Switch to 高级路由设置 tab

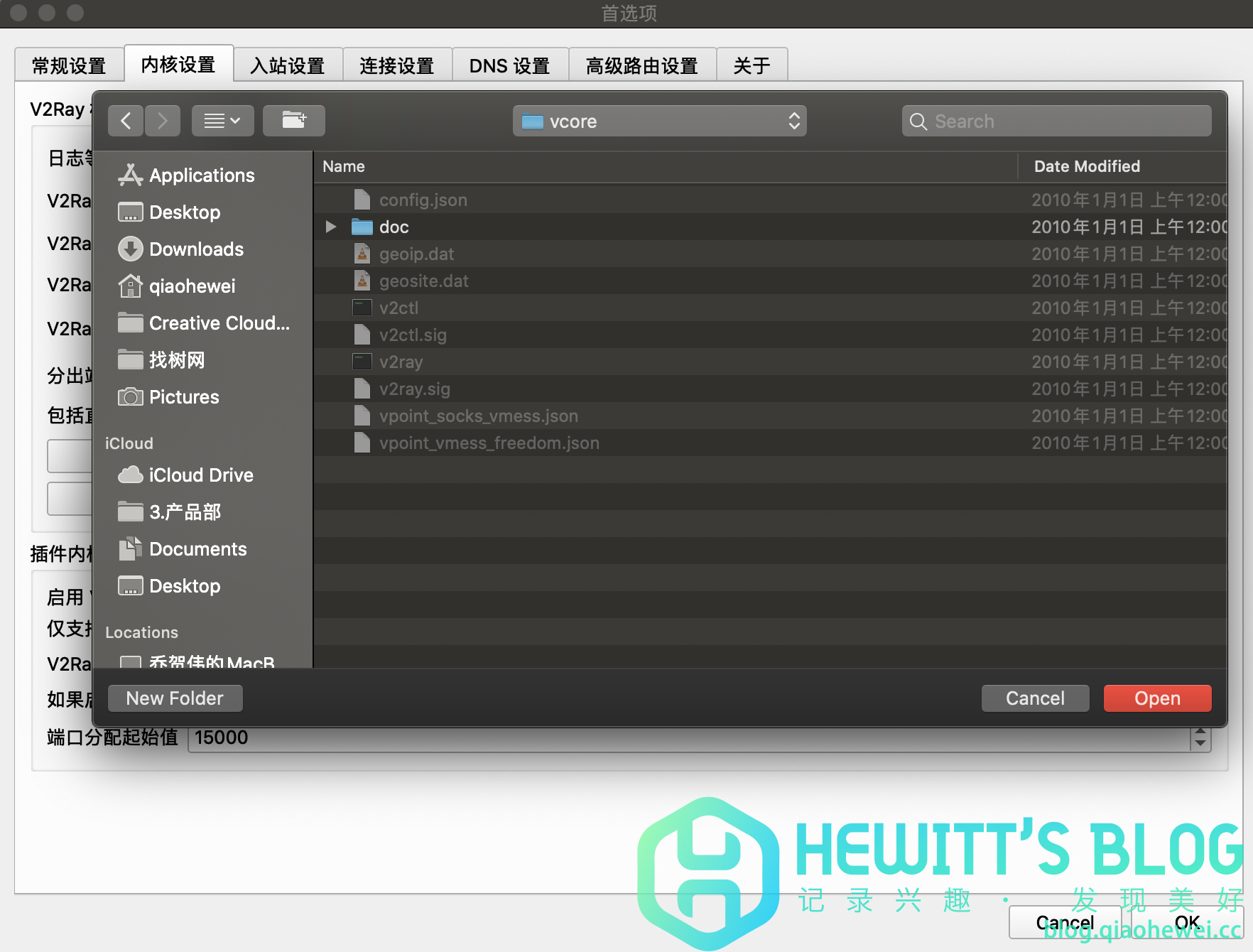coord(642,65)
